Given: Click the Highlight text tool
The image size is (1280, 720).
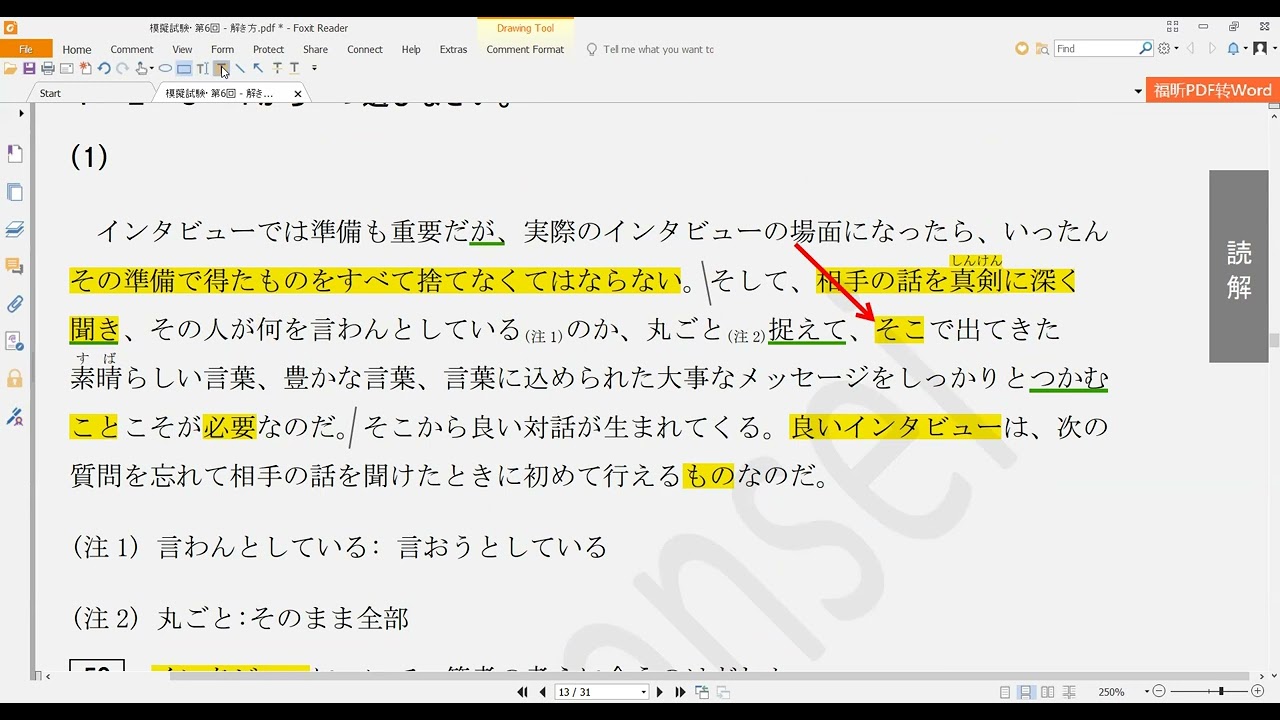Looking at the screenshot, I should tap(221, 69).
